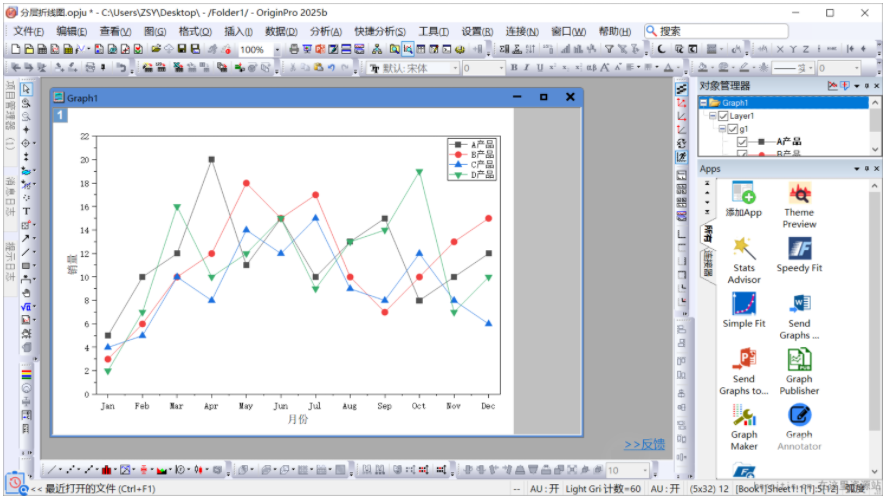Open project with the yellow folder icon

point(156,49)
